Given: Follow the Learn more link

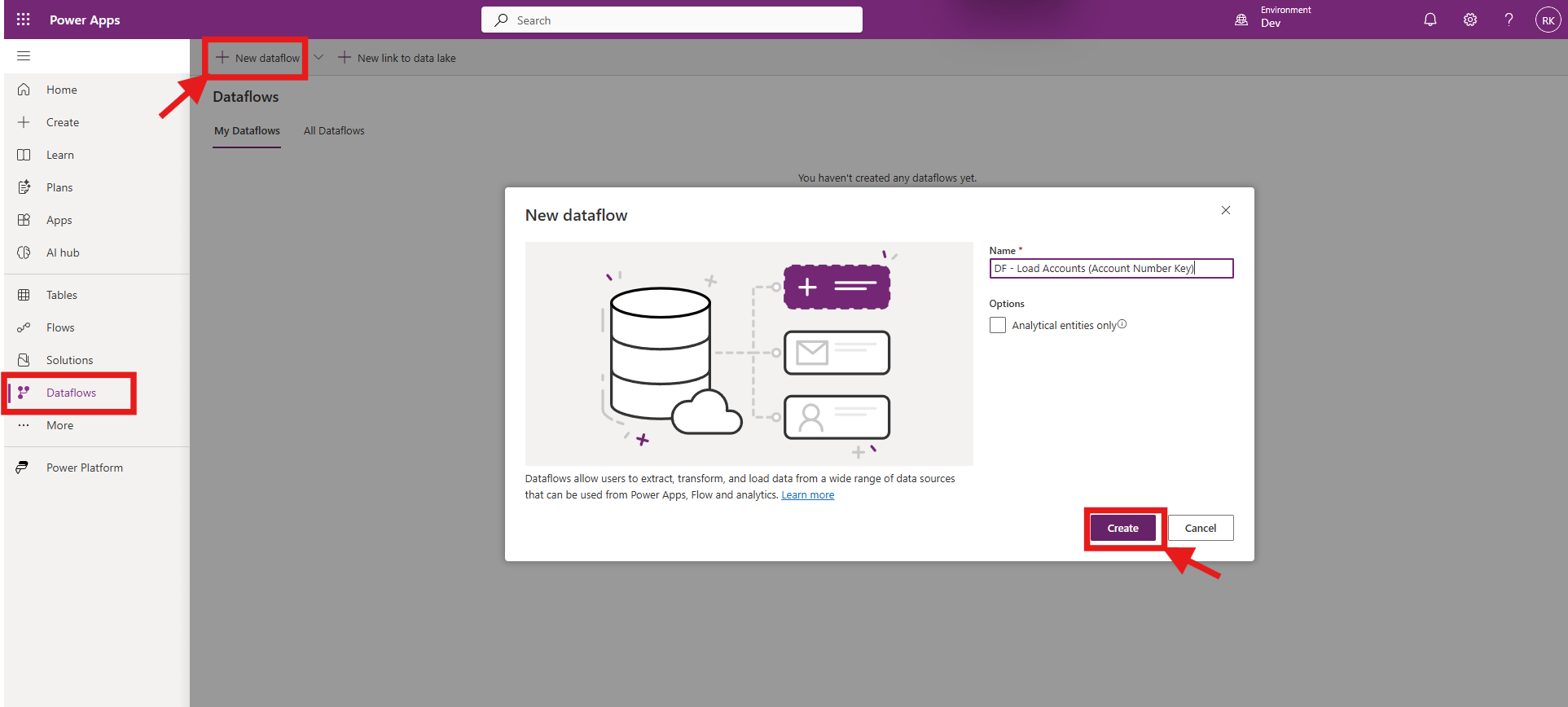Looking at the screenshot, I should coord(807,495).
